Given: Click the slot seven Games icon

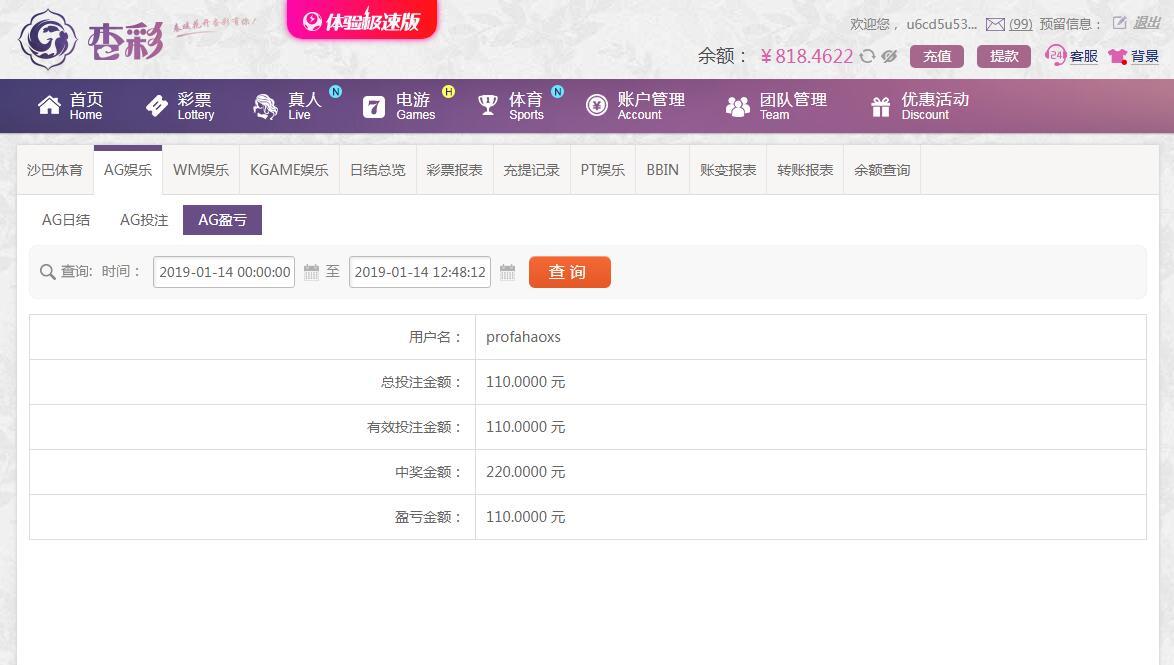Looking at the screenshot, I should [374, 106].
